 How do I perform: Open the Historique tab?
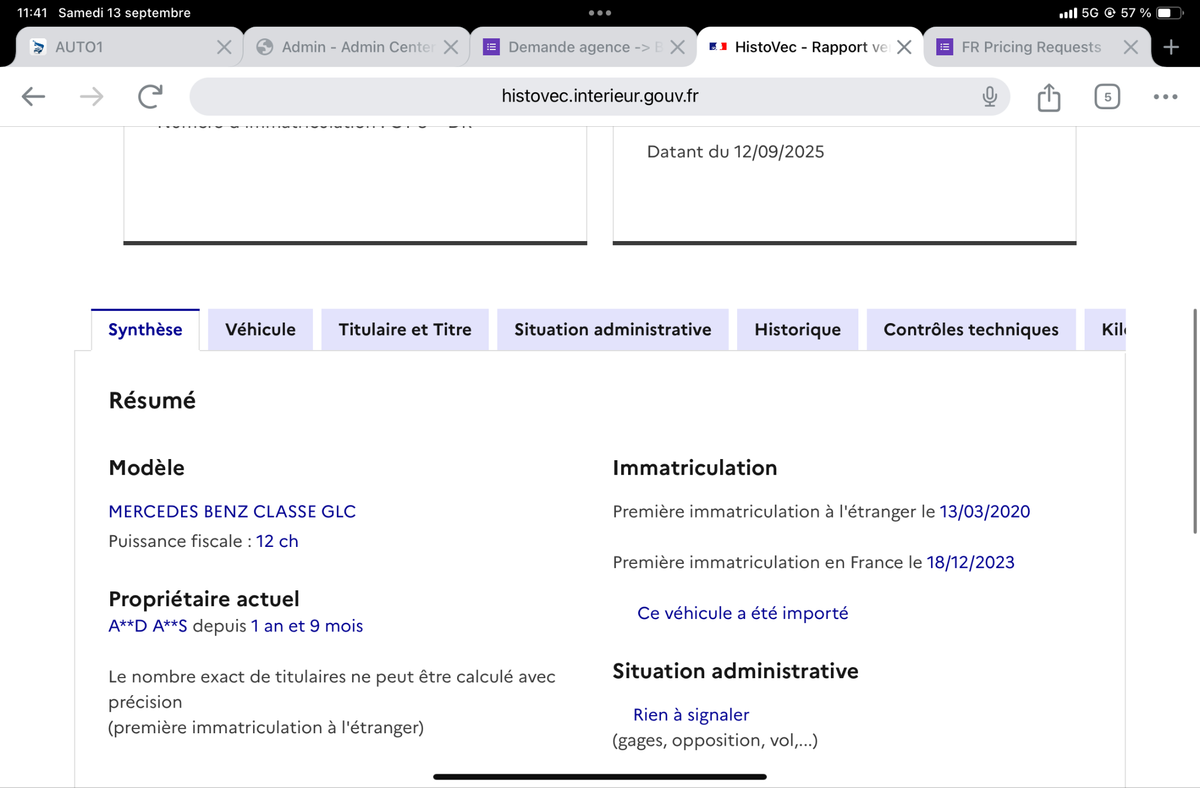(x=797, y=329)
